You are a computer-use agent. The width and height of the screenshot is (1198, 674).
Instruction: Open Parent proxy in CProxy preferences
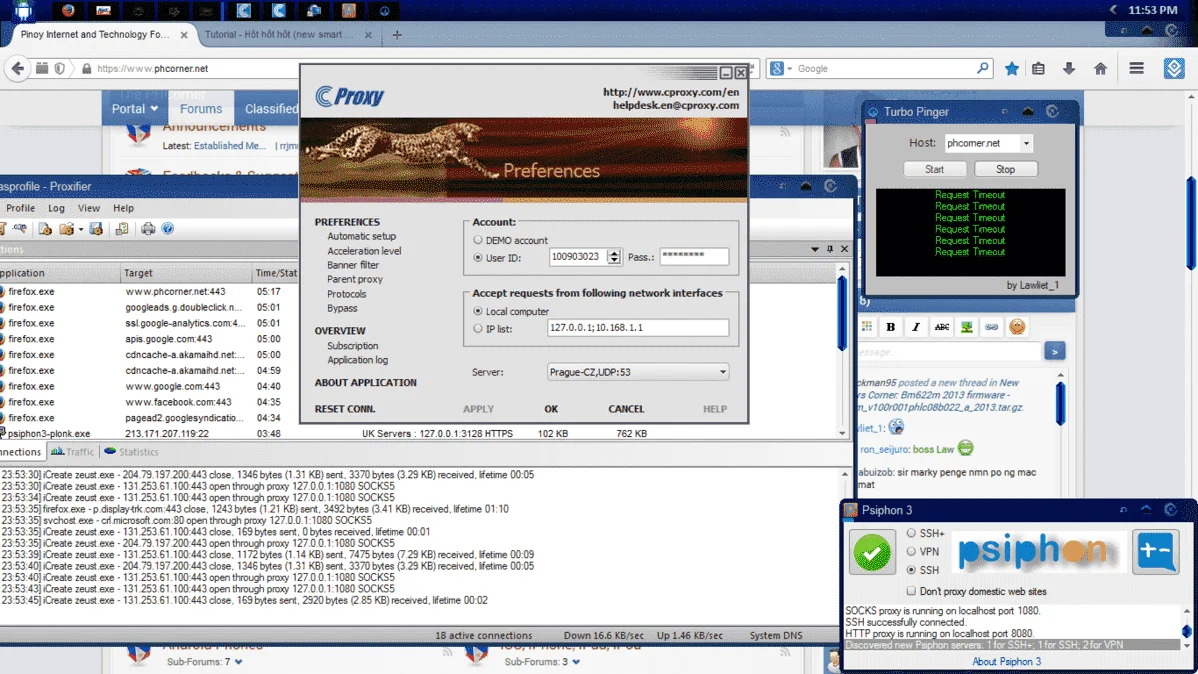tap(355, 279)
